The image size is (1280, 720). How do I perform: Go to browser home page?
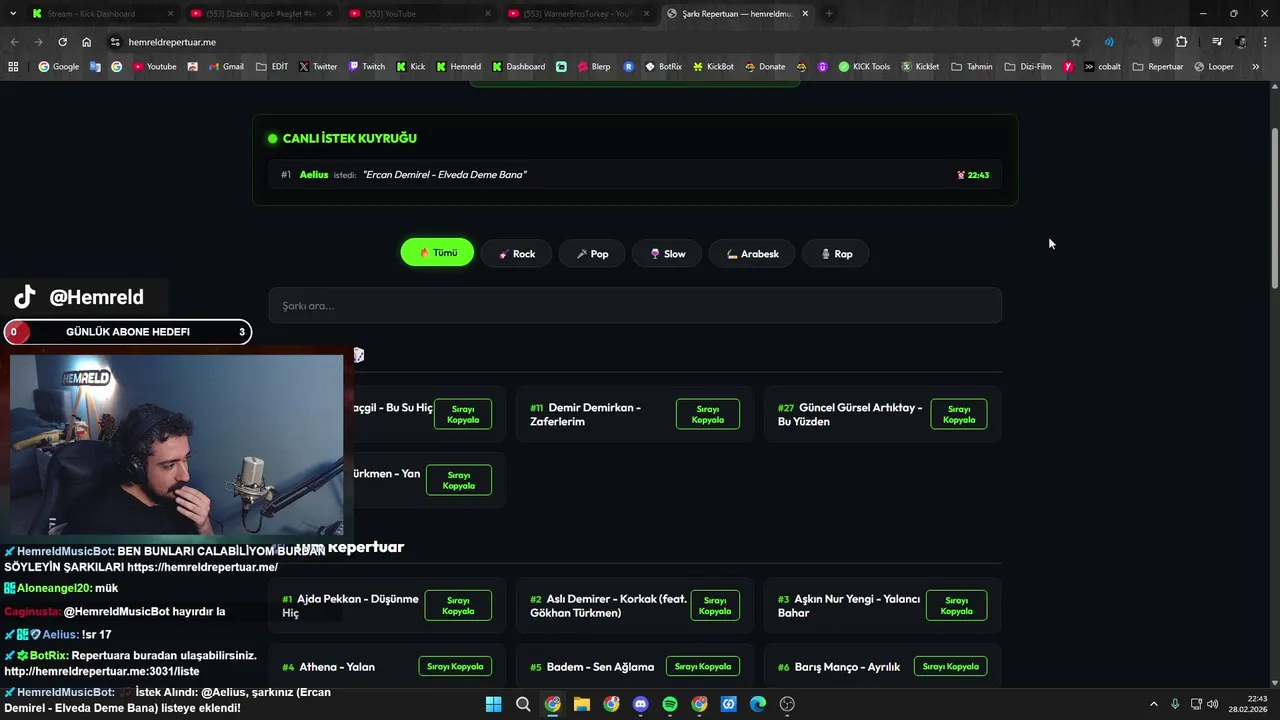86,42
